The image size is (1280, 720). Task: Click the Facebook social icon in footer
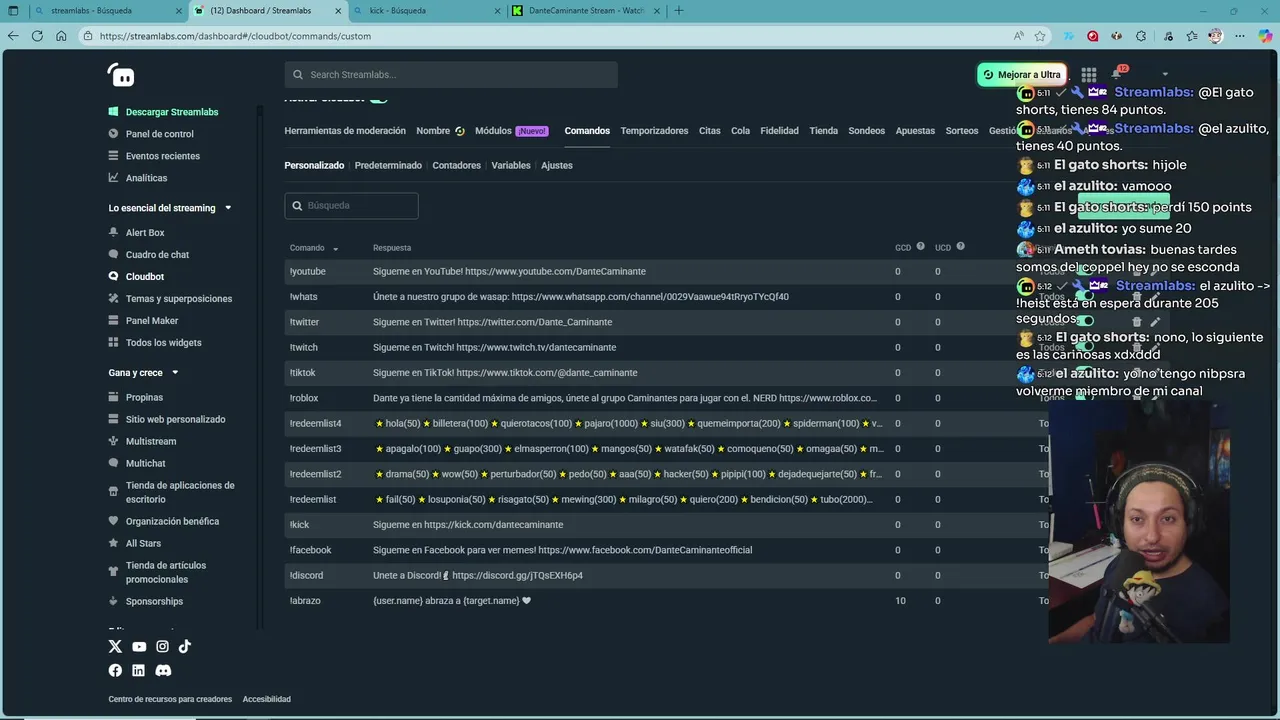(x=115, y=670)
